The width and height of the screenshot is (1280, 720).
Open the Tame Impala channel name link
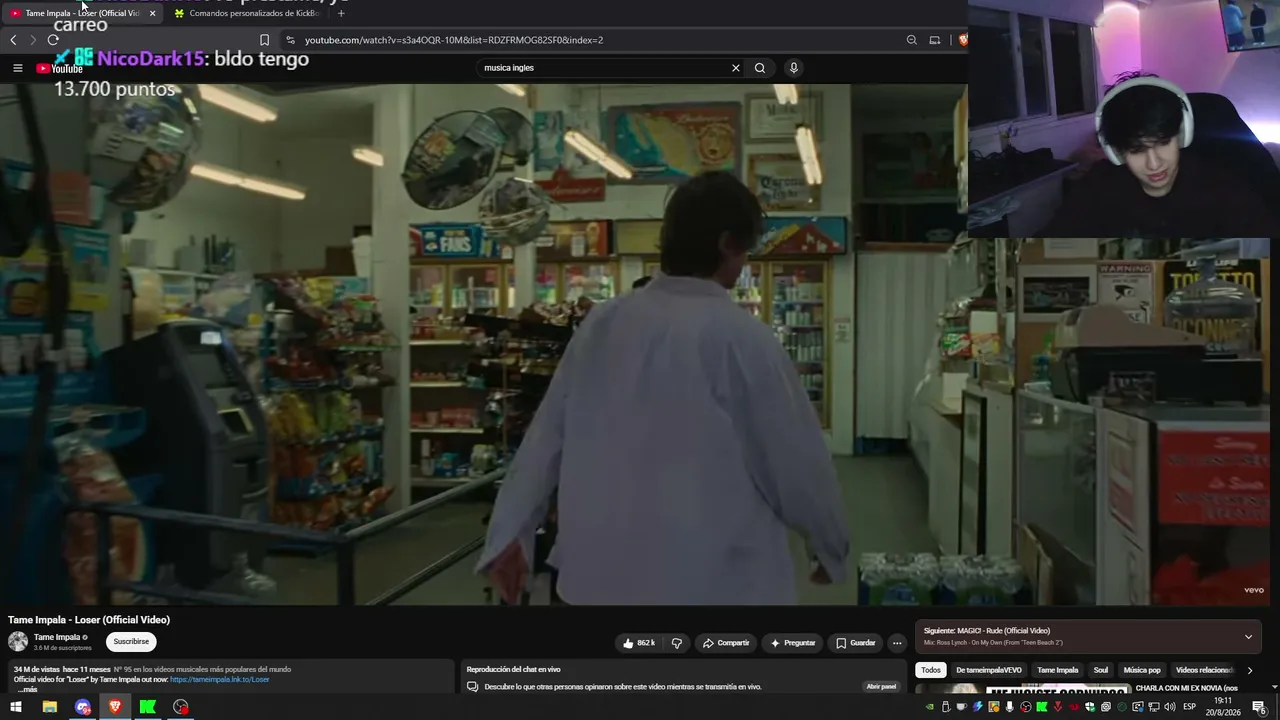[x=57, y=637]
